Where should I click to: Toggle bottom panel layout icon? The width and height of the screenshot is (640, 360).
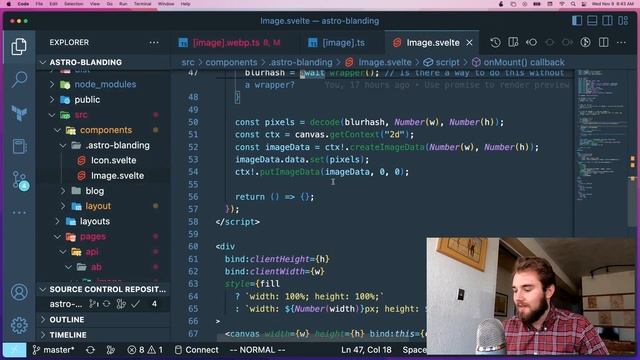click(x=592, y=20)
